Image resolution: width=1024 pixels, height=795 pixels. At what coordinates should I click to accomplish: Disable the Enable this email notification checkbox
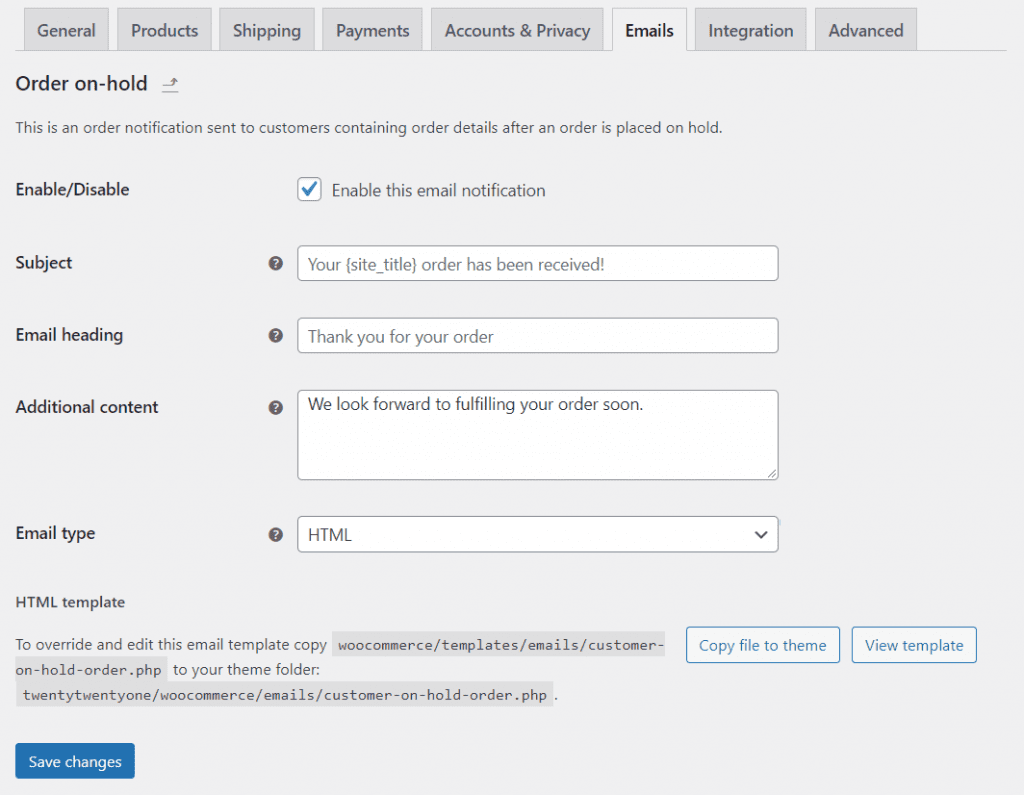pyautogui.click(x=309, y=189)
